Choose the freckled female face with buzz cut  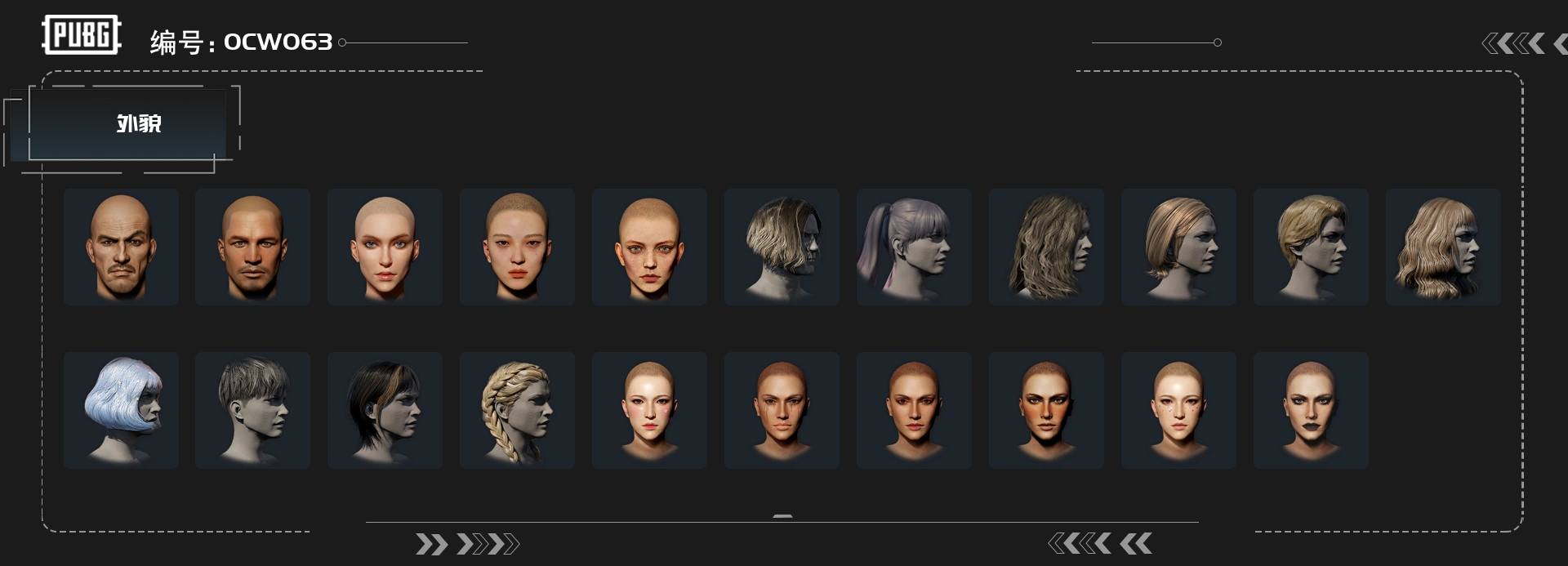pos(649,247)
